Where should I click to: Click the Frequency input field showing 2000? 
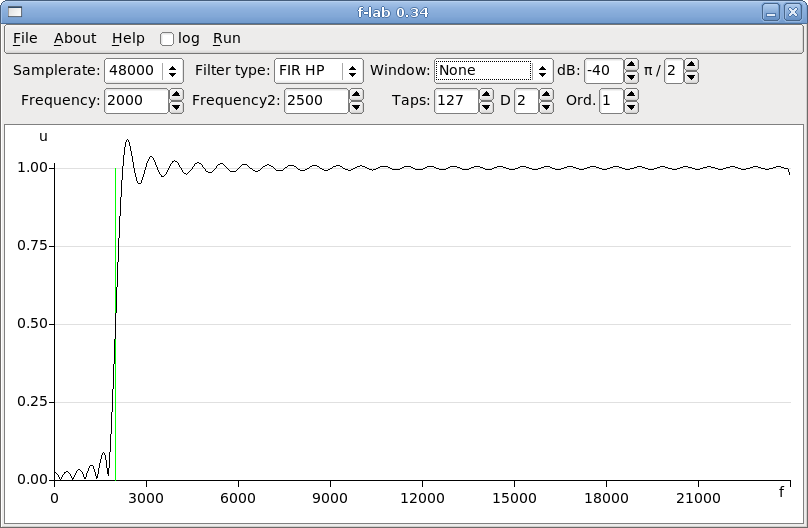pyautogui.click(x=137, y=101)
